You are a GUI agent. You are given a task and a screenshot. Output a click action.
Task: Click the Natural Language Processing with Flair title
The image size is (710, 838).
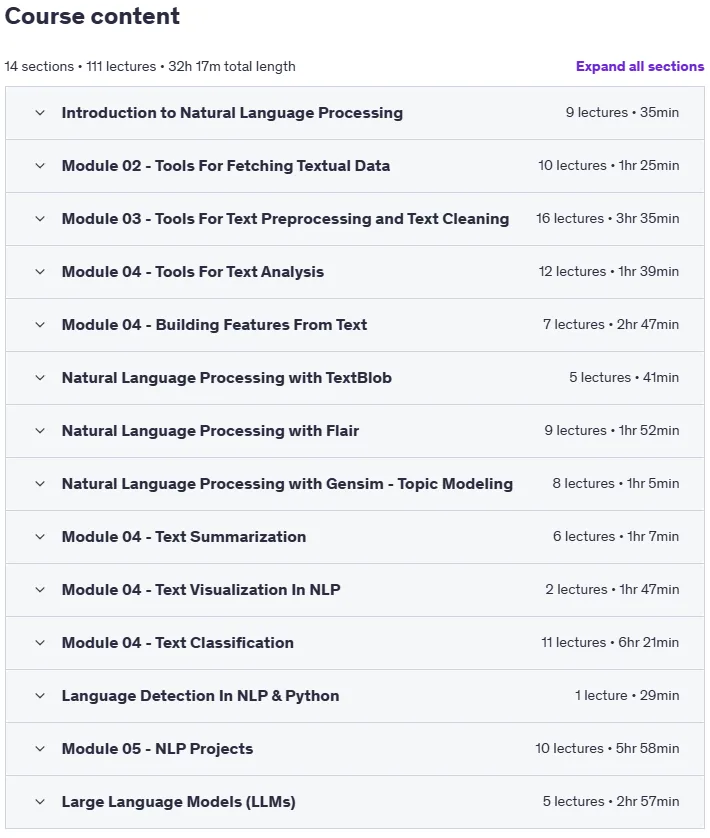pyautogui.click(x=210, y=431)
